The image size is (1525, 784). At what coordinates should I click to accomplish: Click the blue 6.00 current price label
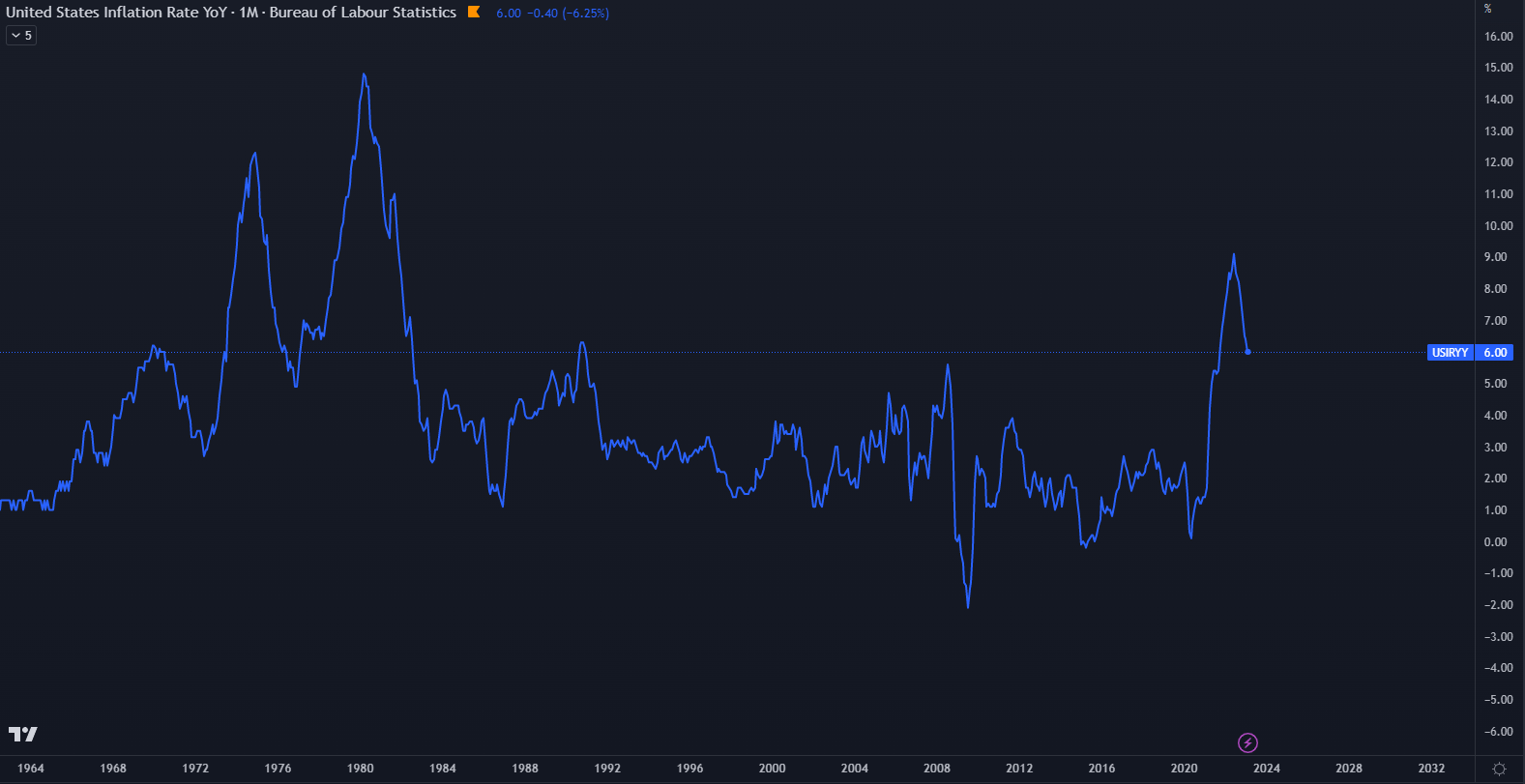click(x=1495, y=353)
